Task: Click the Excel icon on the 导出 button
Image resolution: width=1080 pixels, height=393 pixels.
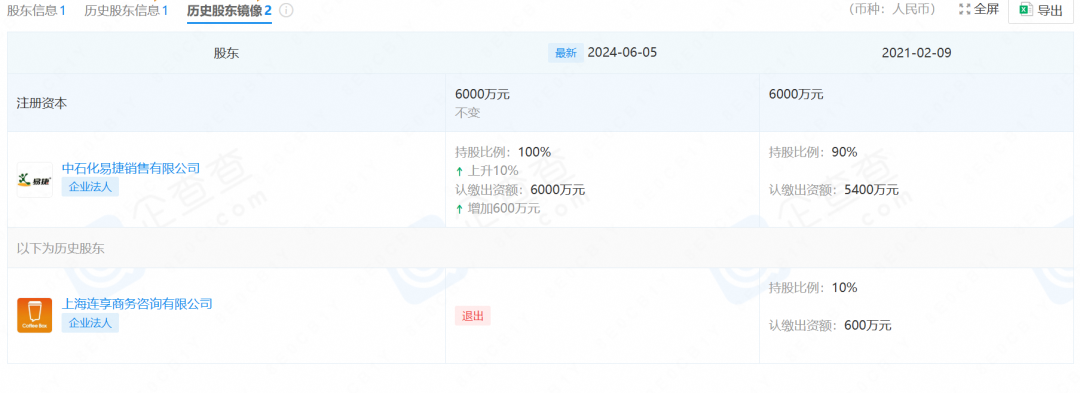Action: (1026, 10)
